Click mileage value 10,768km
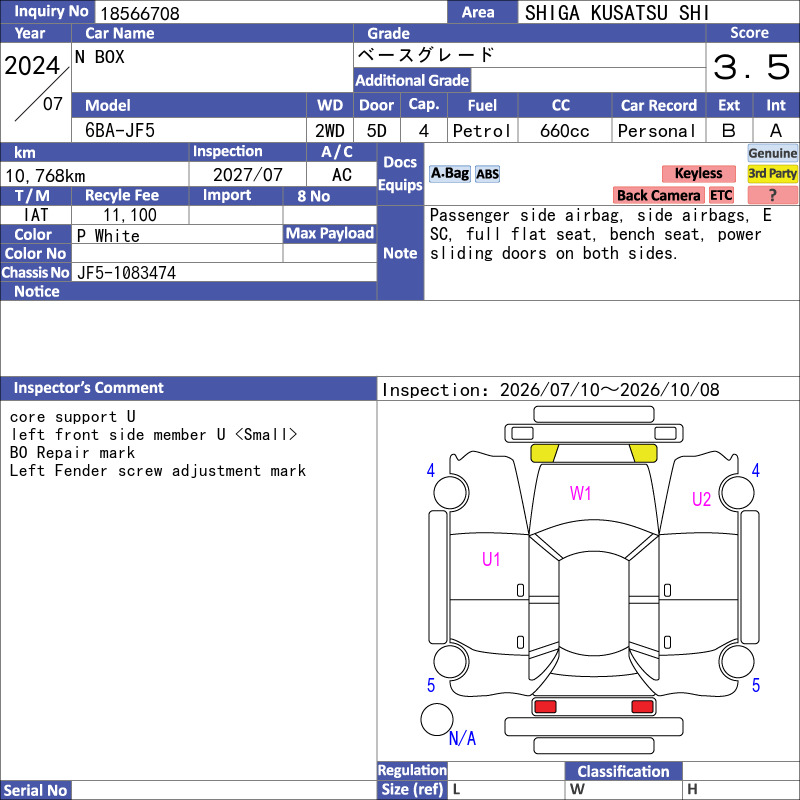The image size is (800, 800). pos(45,176)
